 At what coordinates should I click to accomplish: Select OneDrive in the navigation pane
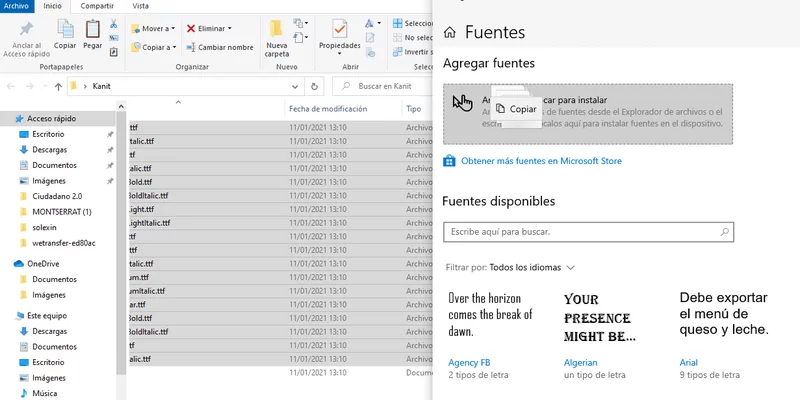(43, 264)
